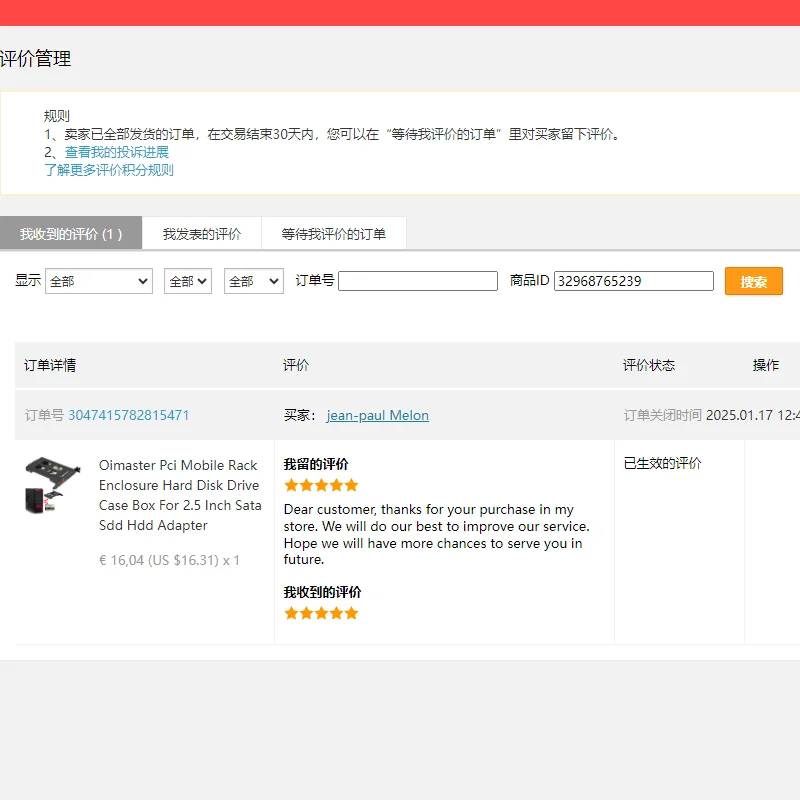Image resolution: width=800 pixels, height=800 pixels.
Task: Click the 商品ID input field
Action: coord(633,281)
